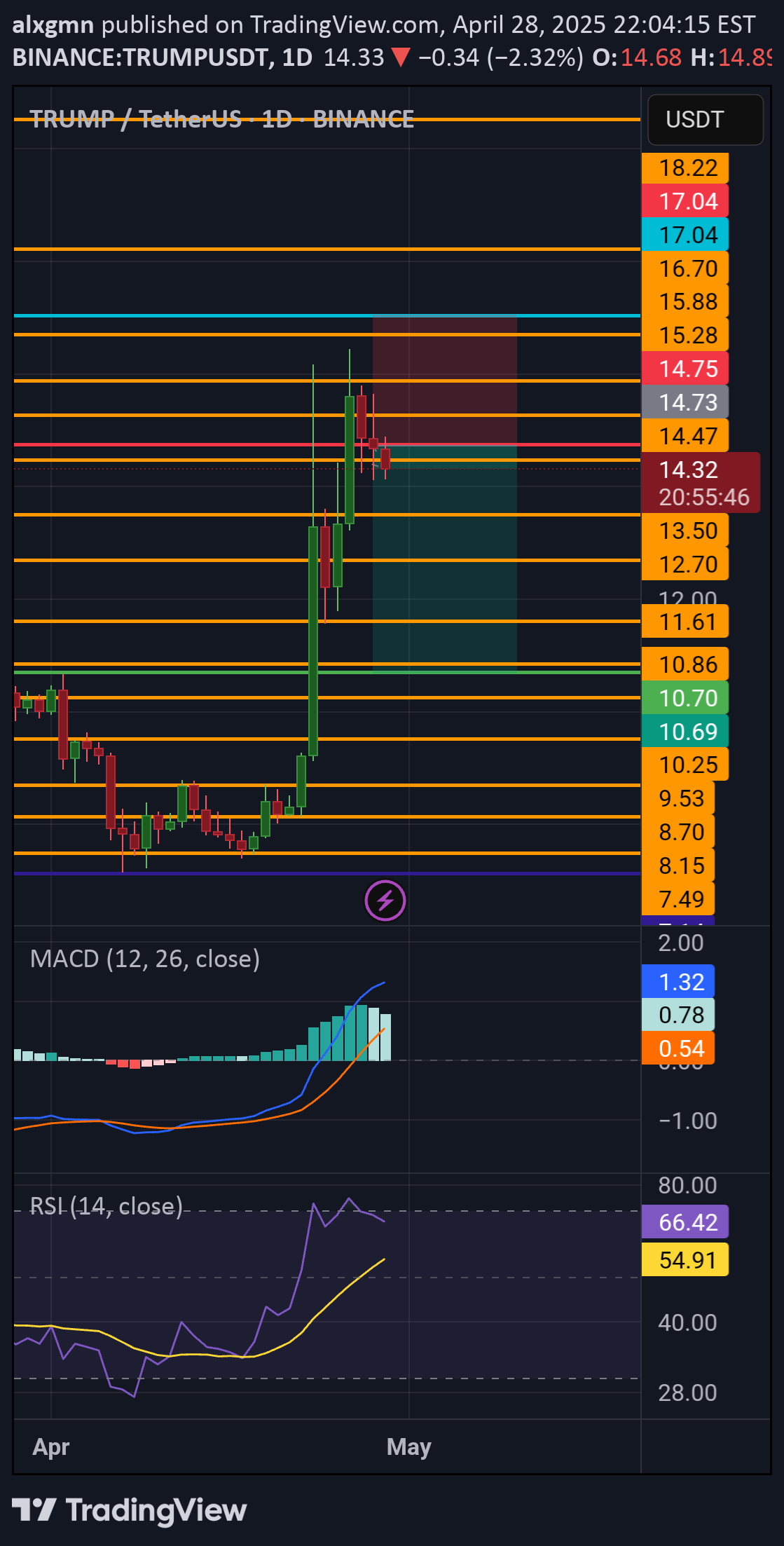Click the 7.49 price level label
784x1546 pixels.
(678, 899)
